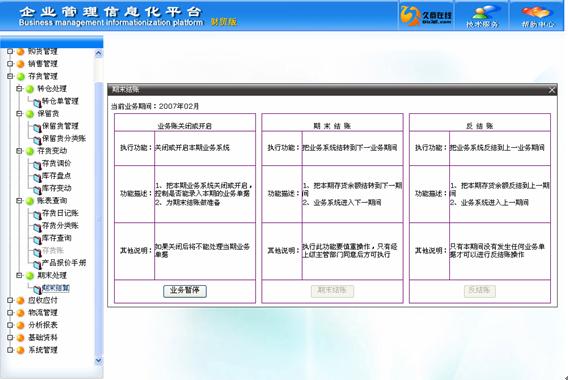Click the orange sphere icon for 基础资料
Screen dimensions: 568x380
pos(21,338)
